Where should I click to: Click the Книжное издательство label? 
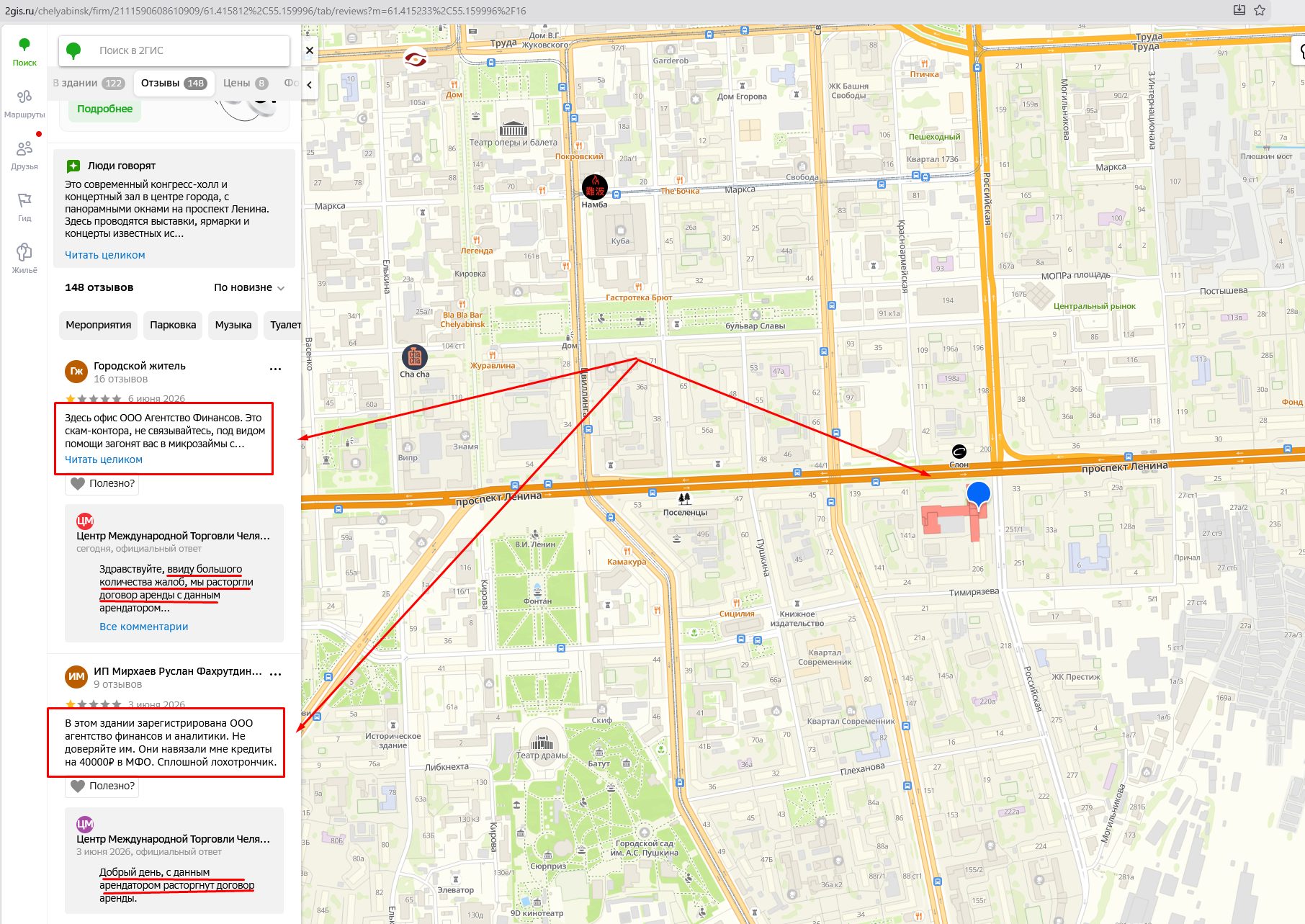click(x=797, y=619)
